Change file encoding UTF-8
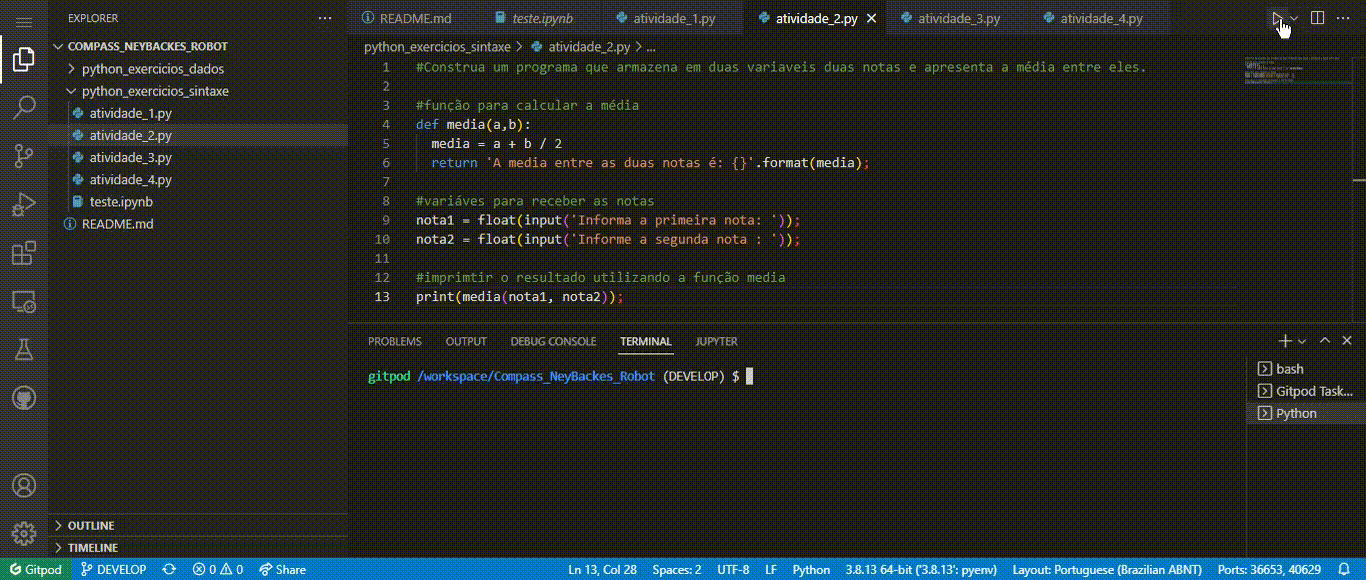The height and width of the screenshot is (580, 1366). click(733, 569)
